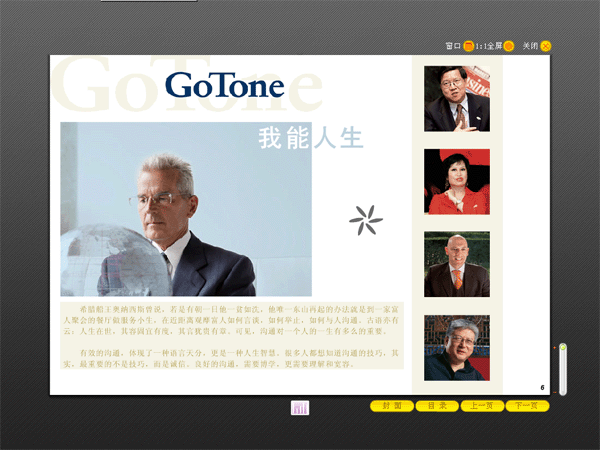Click the page number 6
600x450 pixels.
(x=542, y=388)
